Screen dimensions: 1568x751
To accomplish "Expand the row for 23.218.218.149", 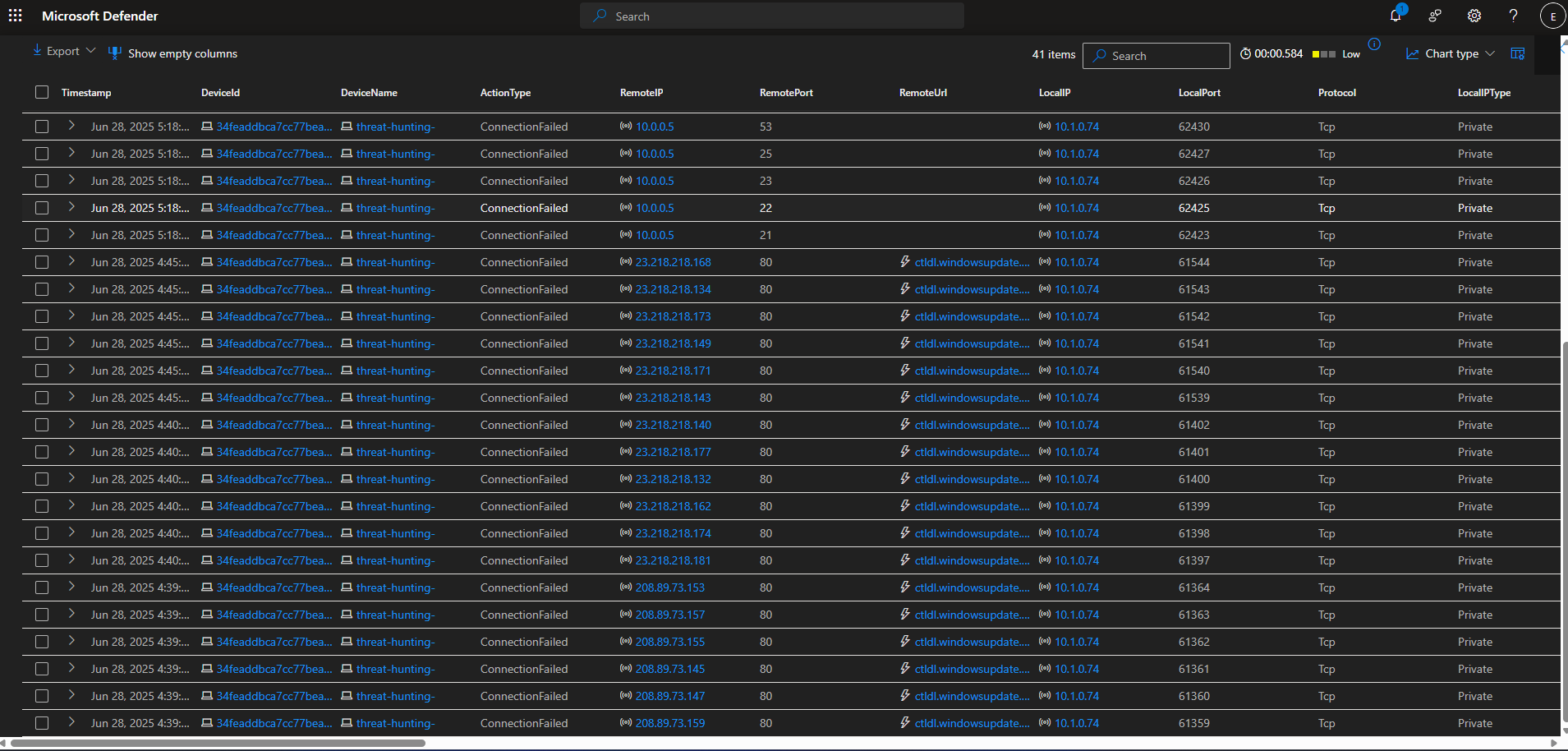I will pos(71,343).
